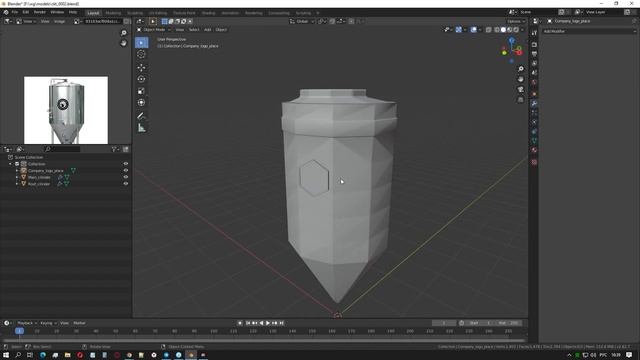Toggle the viewport camera view icon

pyautogui.click(x=520, y=89)
